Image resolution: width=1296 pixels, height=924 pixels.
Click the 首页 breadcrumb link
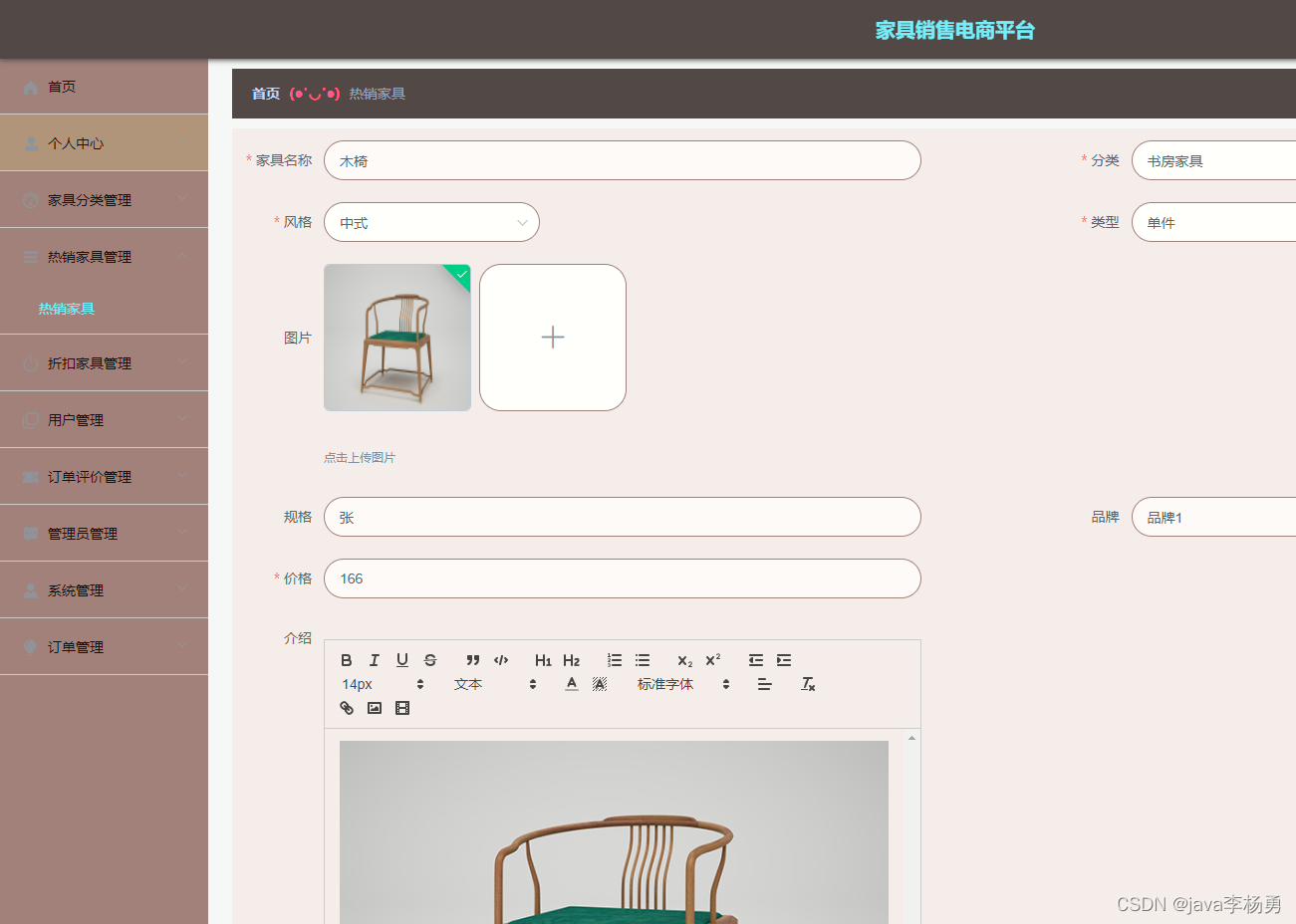point(266,94)
